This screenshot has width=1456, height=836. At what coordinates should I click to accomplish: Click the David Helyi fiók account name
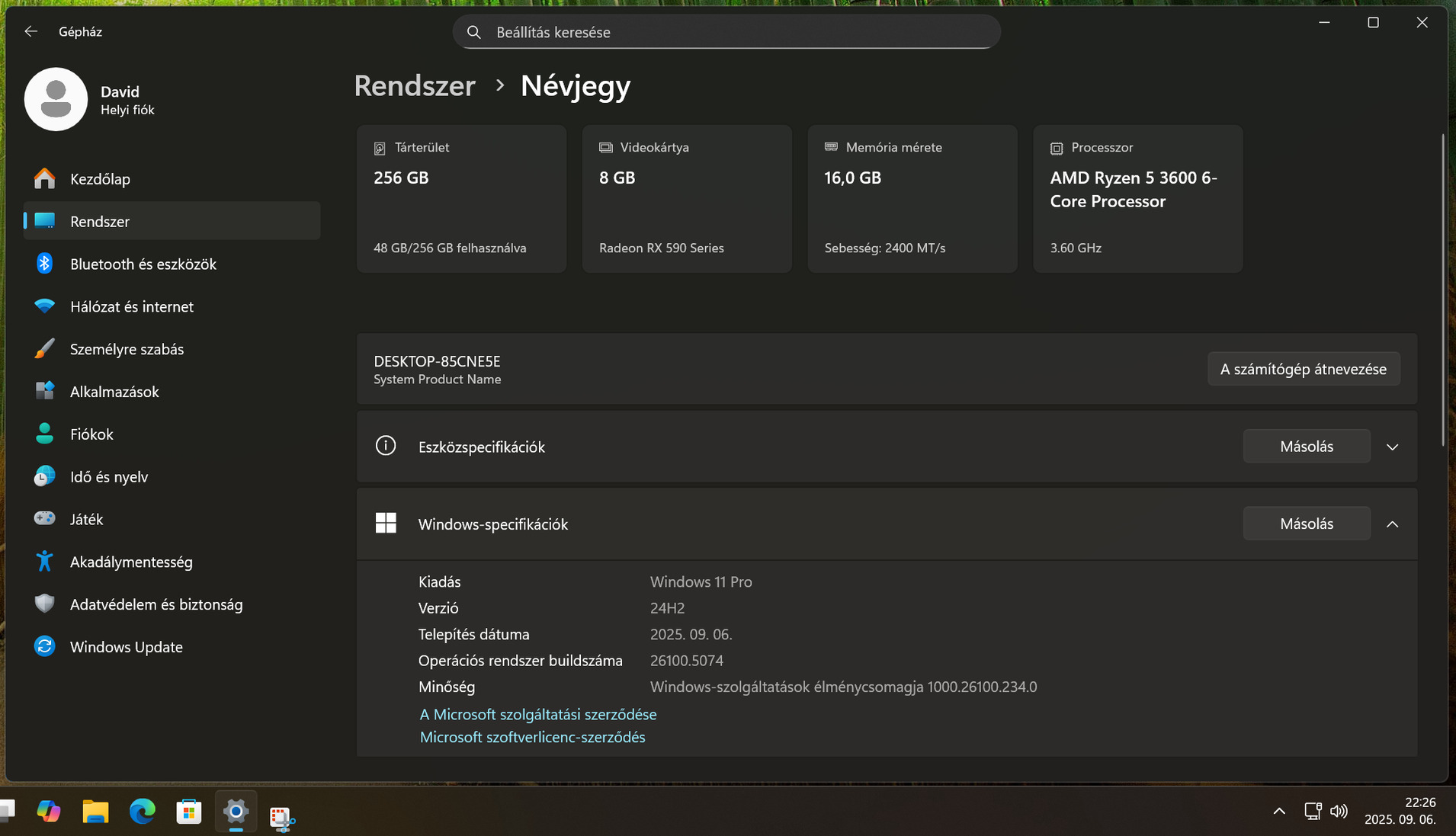pos(127,100)
